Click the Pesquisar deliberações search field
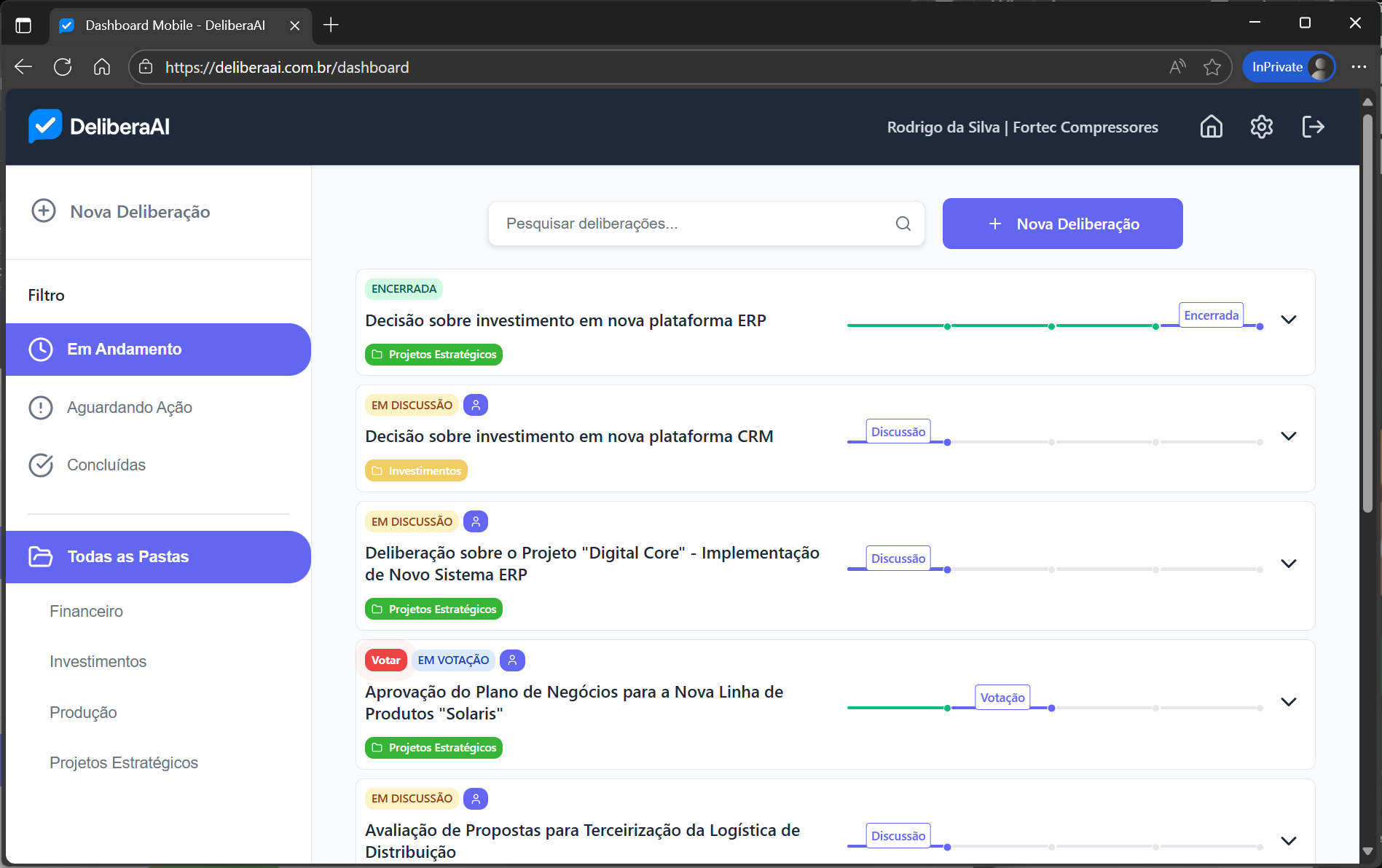 (x=692, y=224)
